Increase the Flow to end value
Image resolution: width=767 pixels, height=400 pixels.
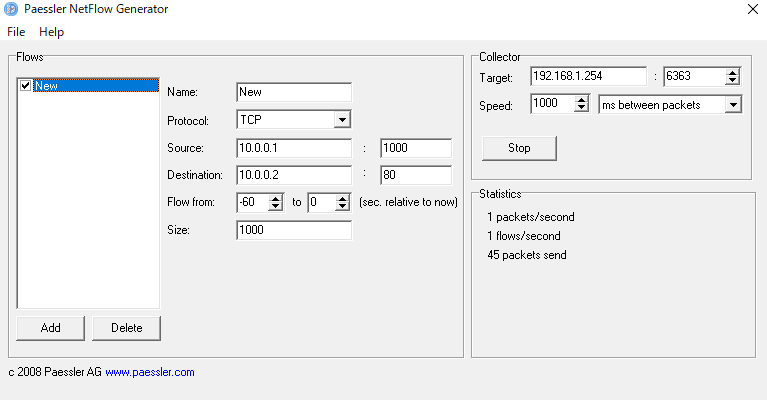[x=343, y=198]
